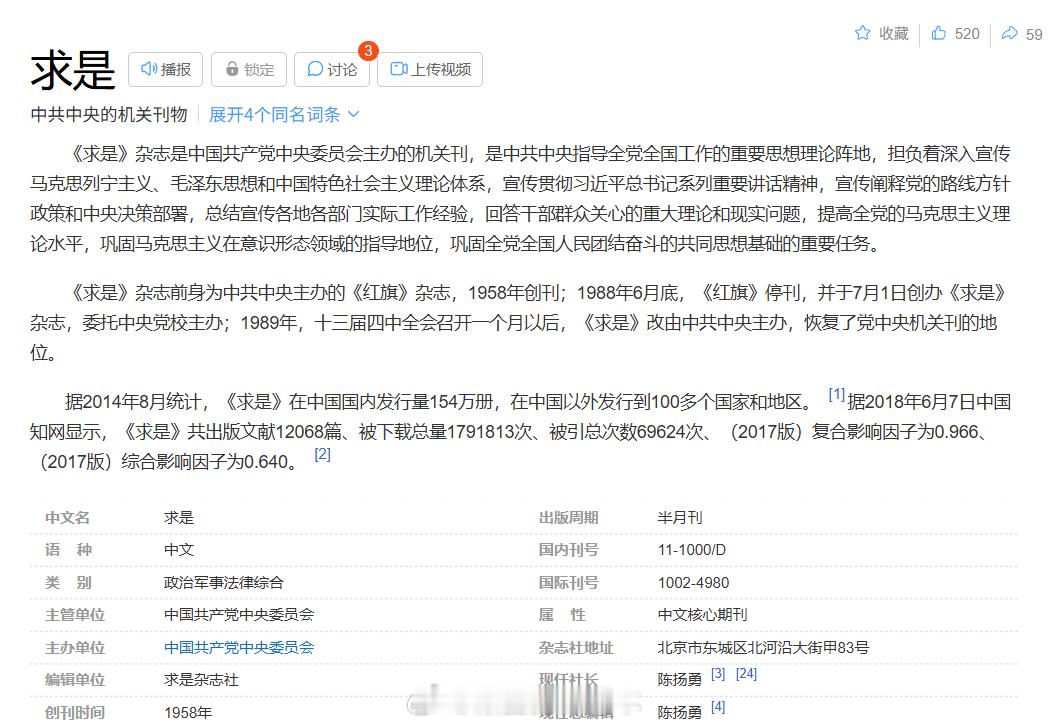Open citation reference [3]
Screen dimensions: 1050x726
pos(718,674)
